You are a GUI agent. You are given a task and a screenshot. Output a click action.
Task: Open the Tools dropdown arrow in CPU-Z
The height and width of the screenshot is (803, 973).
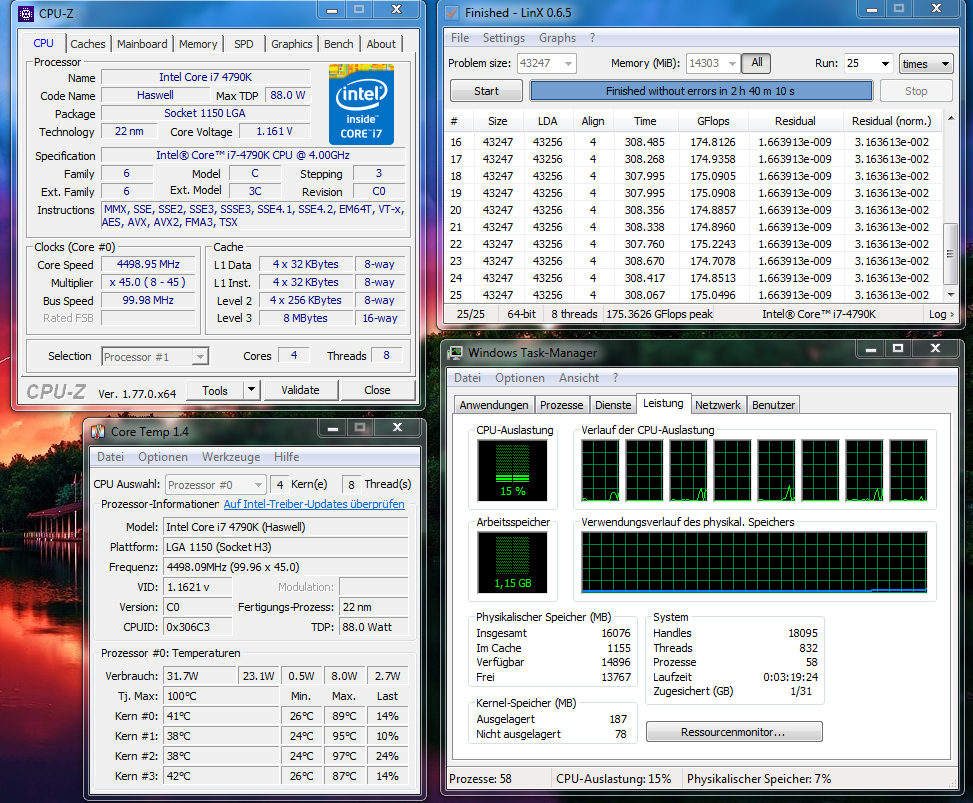[x=251, y=390]
